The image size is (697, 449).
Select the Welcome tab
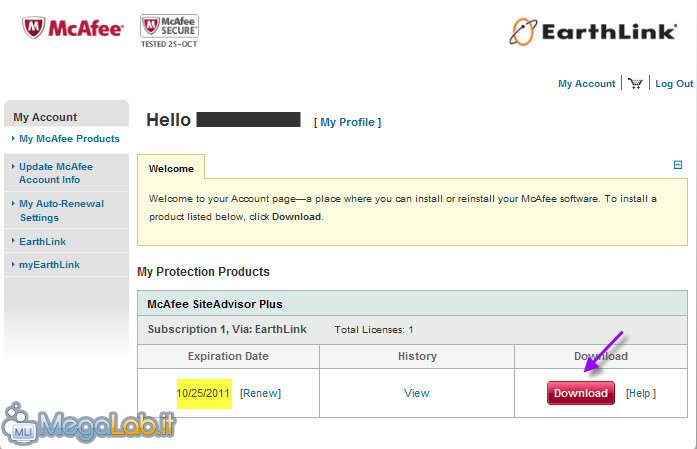click(171, 168)
